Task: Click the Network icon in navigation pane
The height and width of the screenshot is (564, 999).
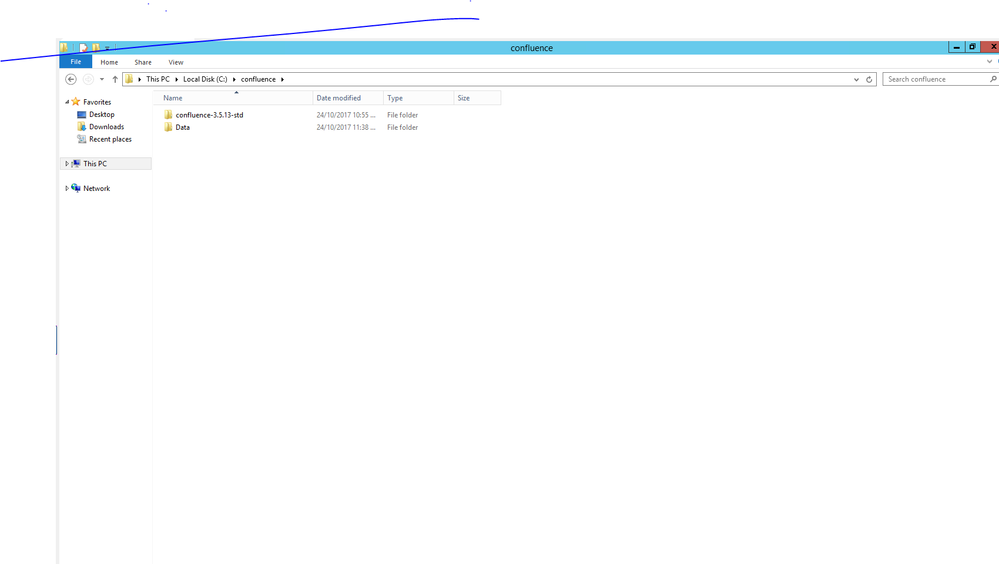Action: (76, 188)
